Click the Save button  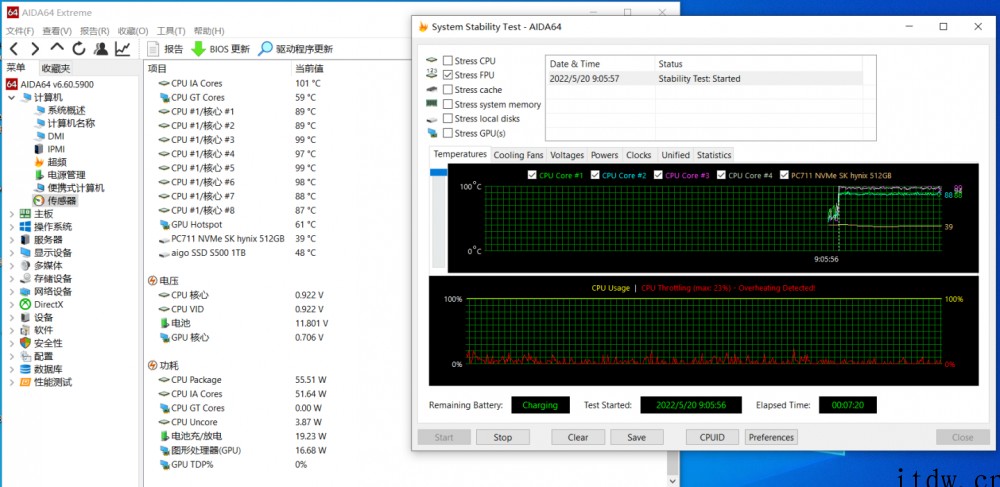636,437
